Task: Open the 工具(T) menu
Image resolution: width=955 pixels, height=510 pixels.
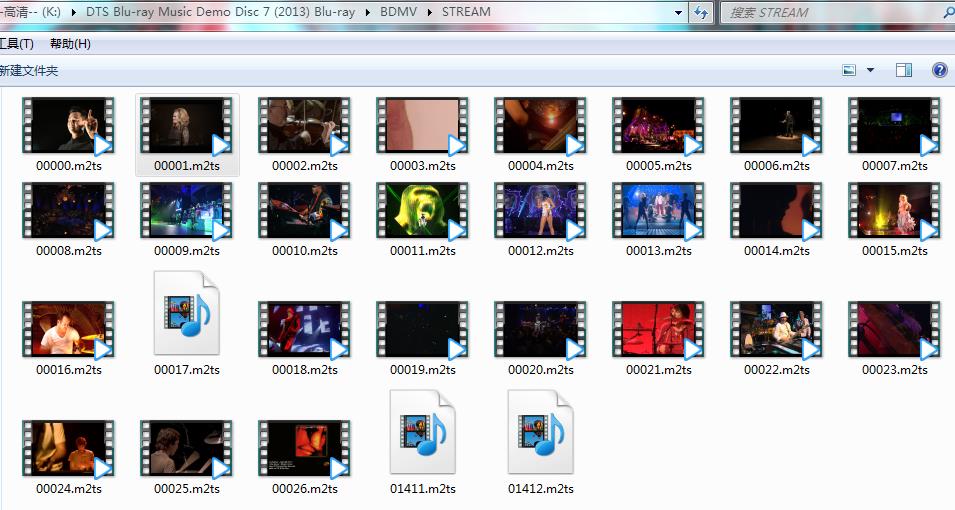Action: (15, 44)
